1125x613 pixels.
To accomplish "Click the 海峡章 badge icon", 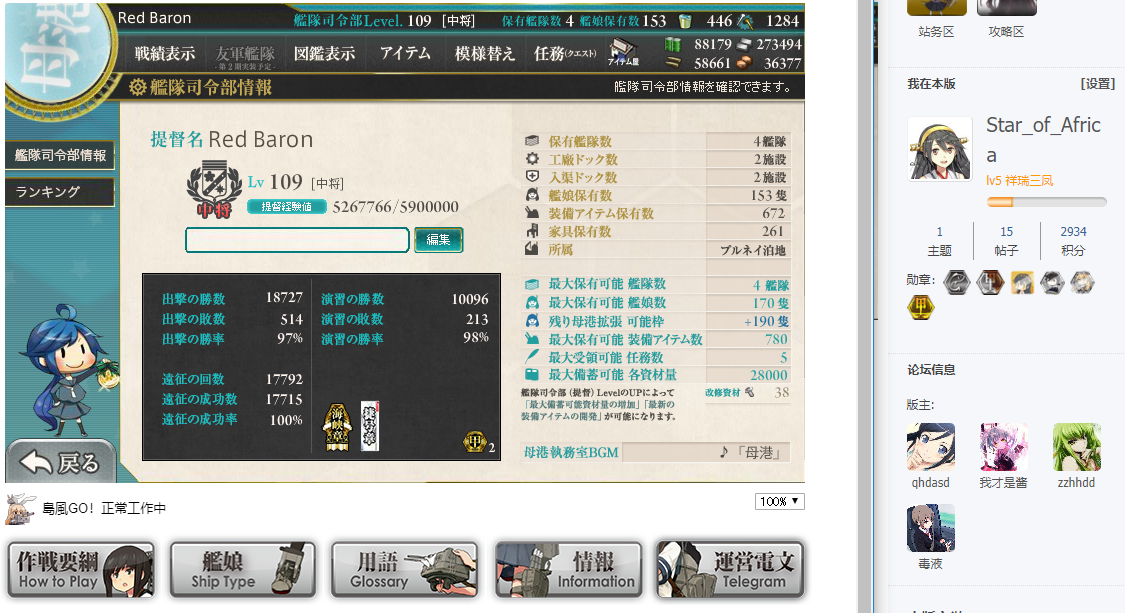I will point(338,427).
